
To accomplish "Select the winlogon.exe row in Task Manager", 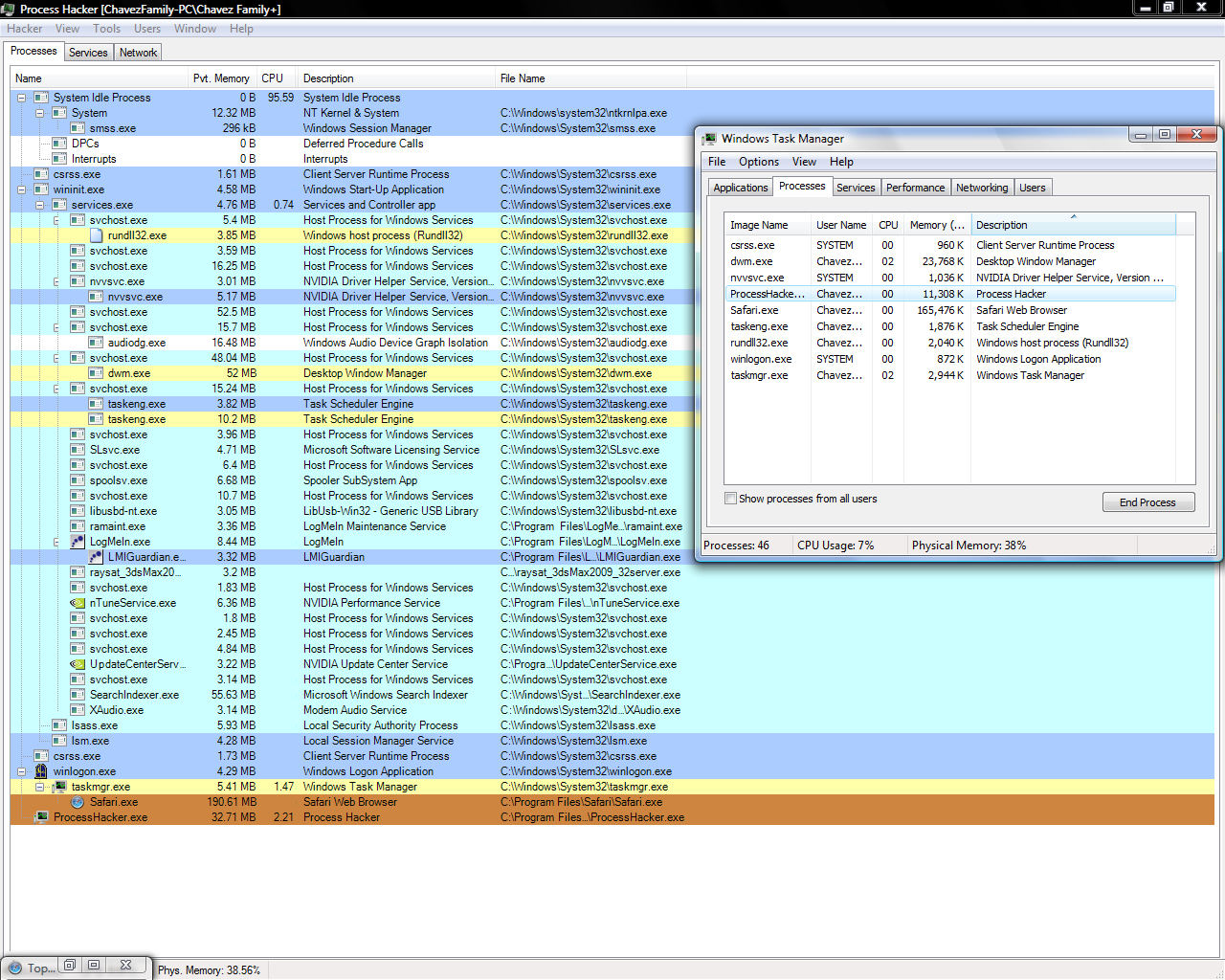I will coord(949,359).
